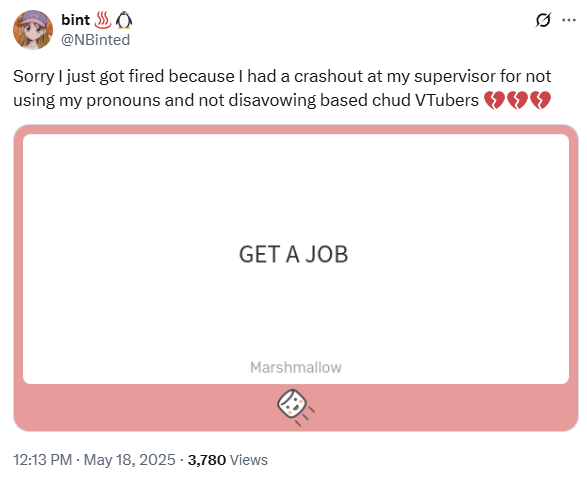Open the 12:13 PM timestamp link
This screenshot has width=587, height=482.
pyautogui.click(x=43, y=460)
